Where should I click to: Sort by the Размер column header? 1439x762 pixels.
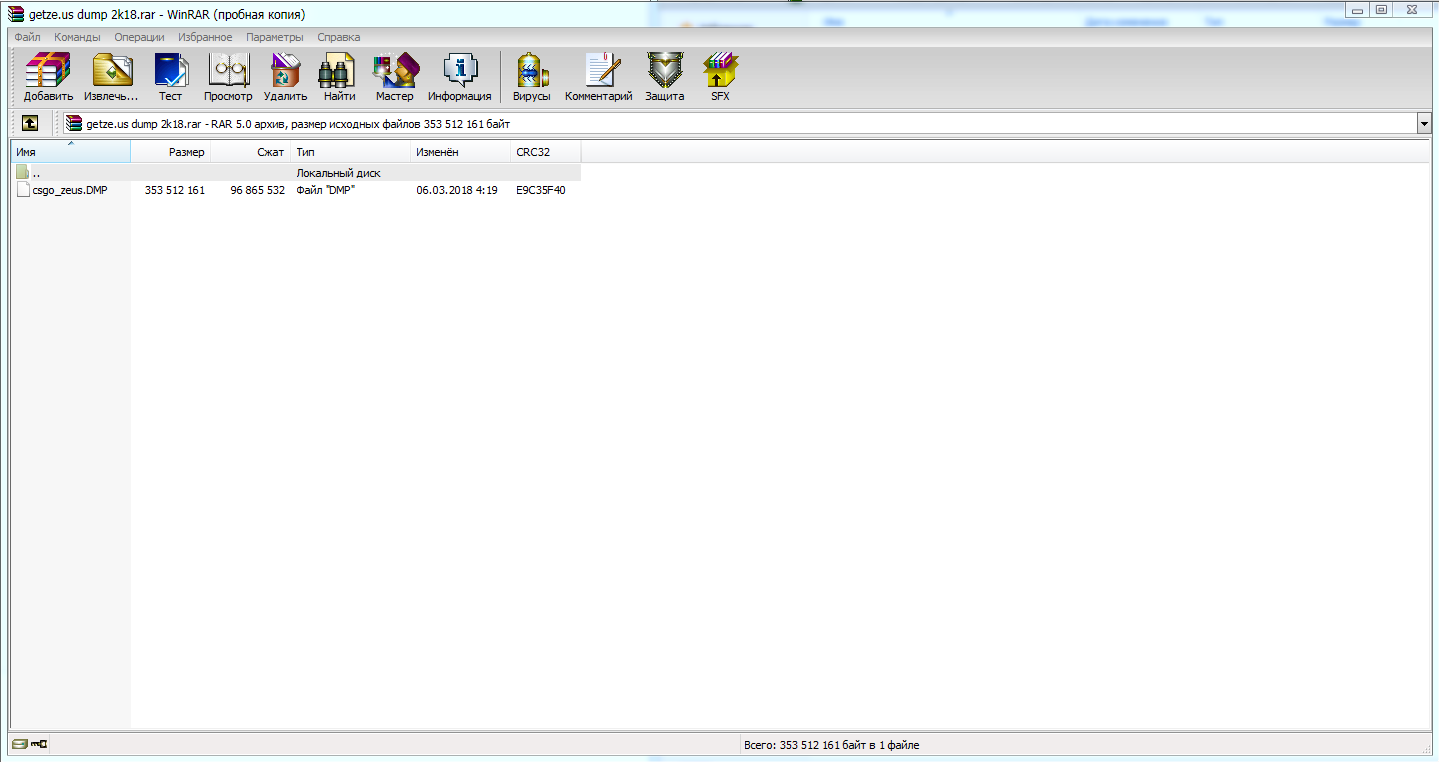point(171,152)
